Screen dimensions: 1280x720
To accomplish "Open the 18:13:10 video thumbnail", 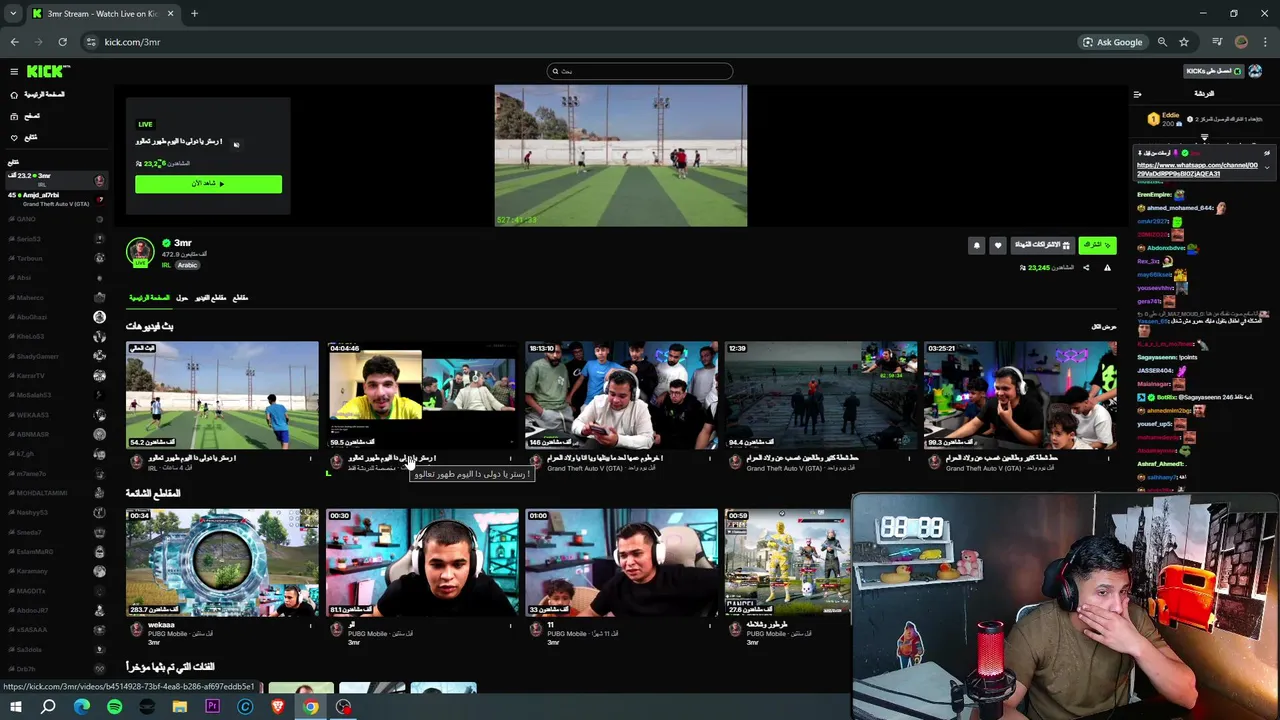I will coord(621,395).
